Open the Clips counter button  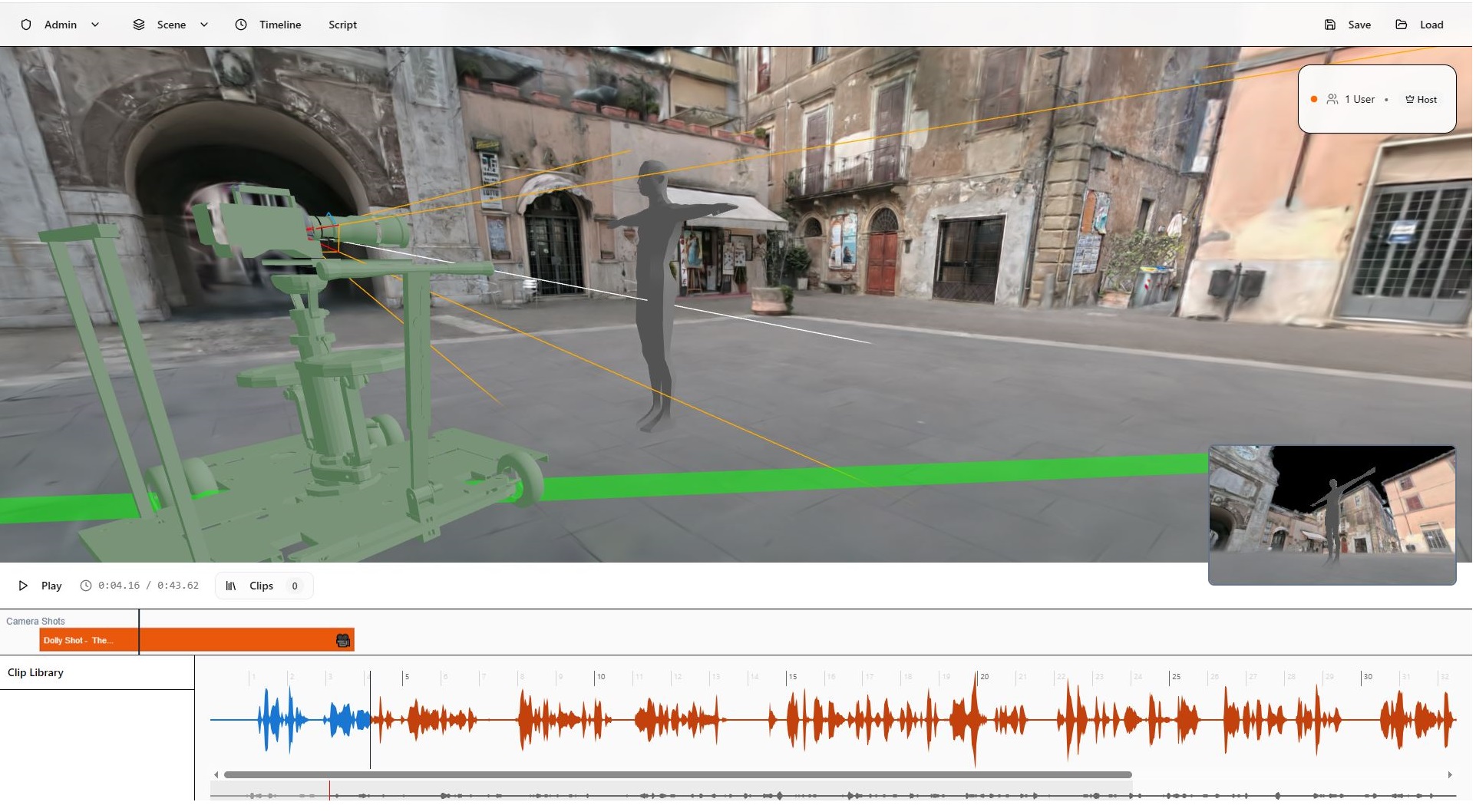click(x=264, y=586)
